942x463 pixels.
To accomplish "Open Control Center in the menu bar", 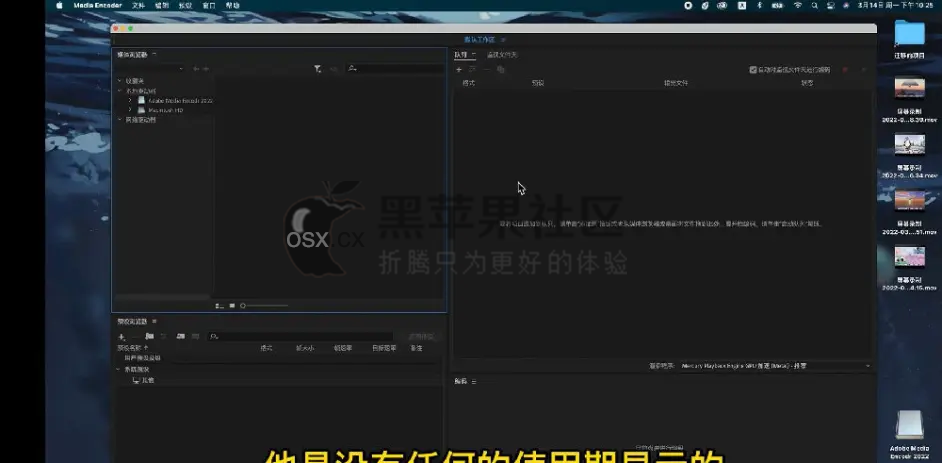I will pos(831,5).
